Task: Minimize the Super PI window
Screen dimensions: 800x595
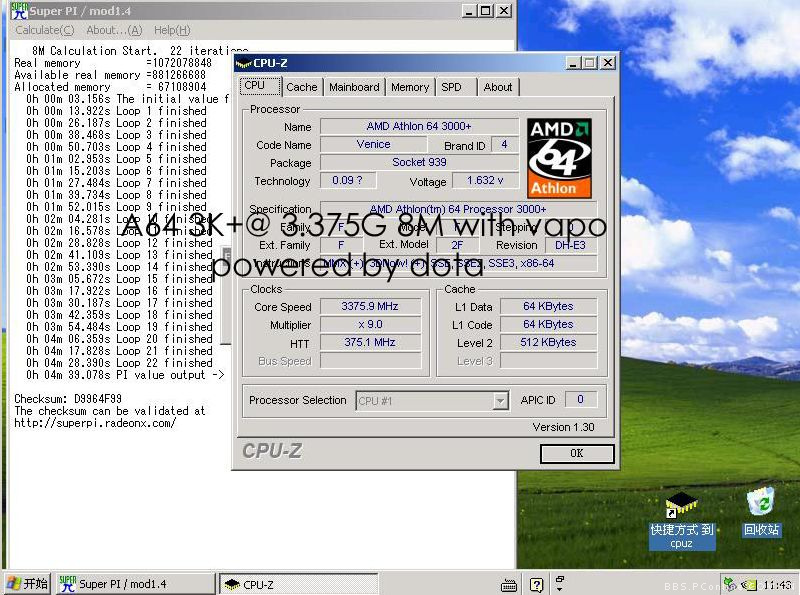Action: point(469,11)
